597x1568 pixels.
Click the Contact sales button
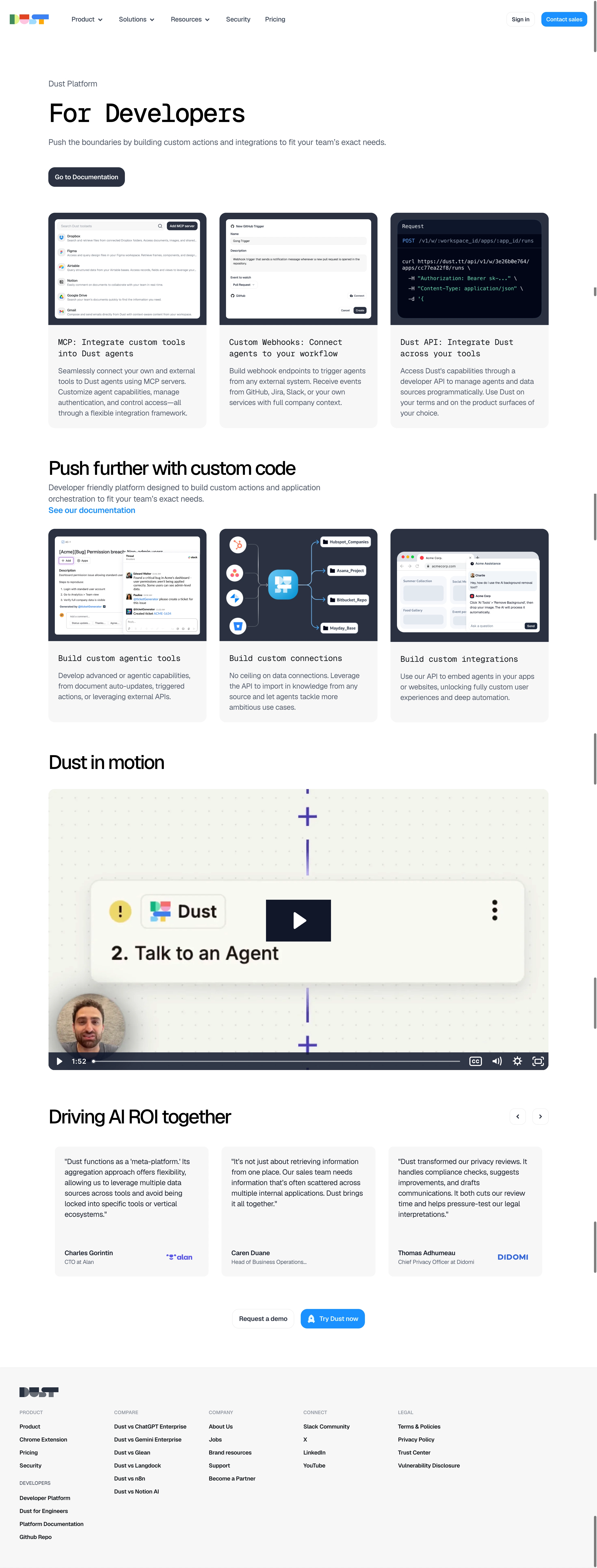point(564,19)
